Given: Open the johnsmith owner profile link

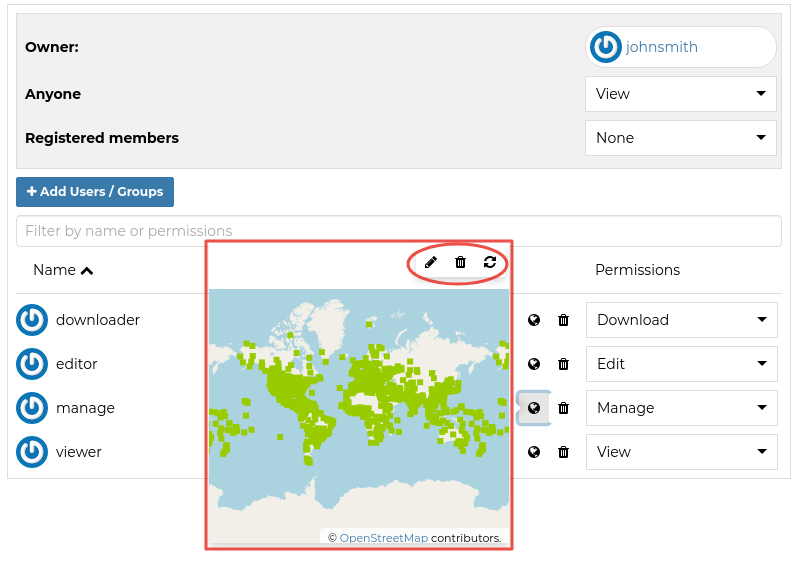Looking at the screenshot, I should click(661, 47).
